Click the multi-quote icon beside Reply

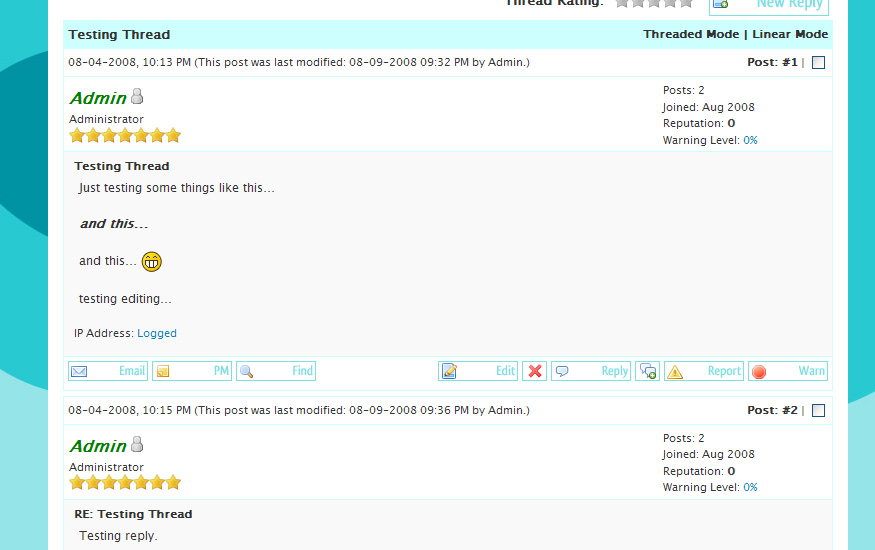click(648, 371)
